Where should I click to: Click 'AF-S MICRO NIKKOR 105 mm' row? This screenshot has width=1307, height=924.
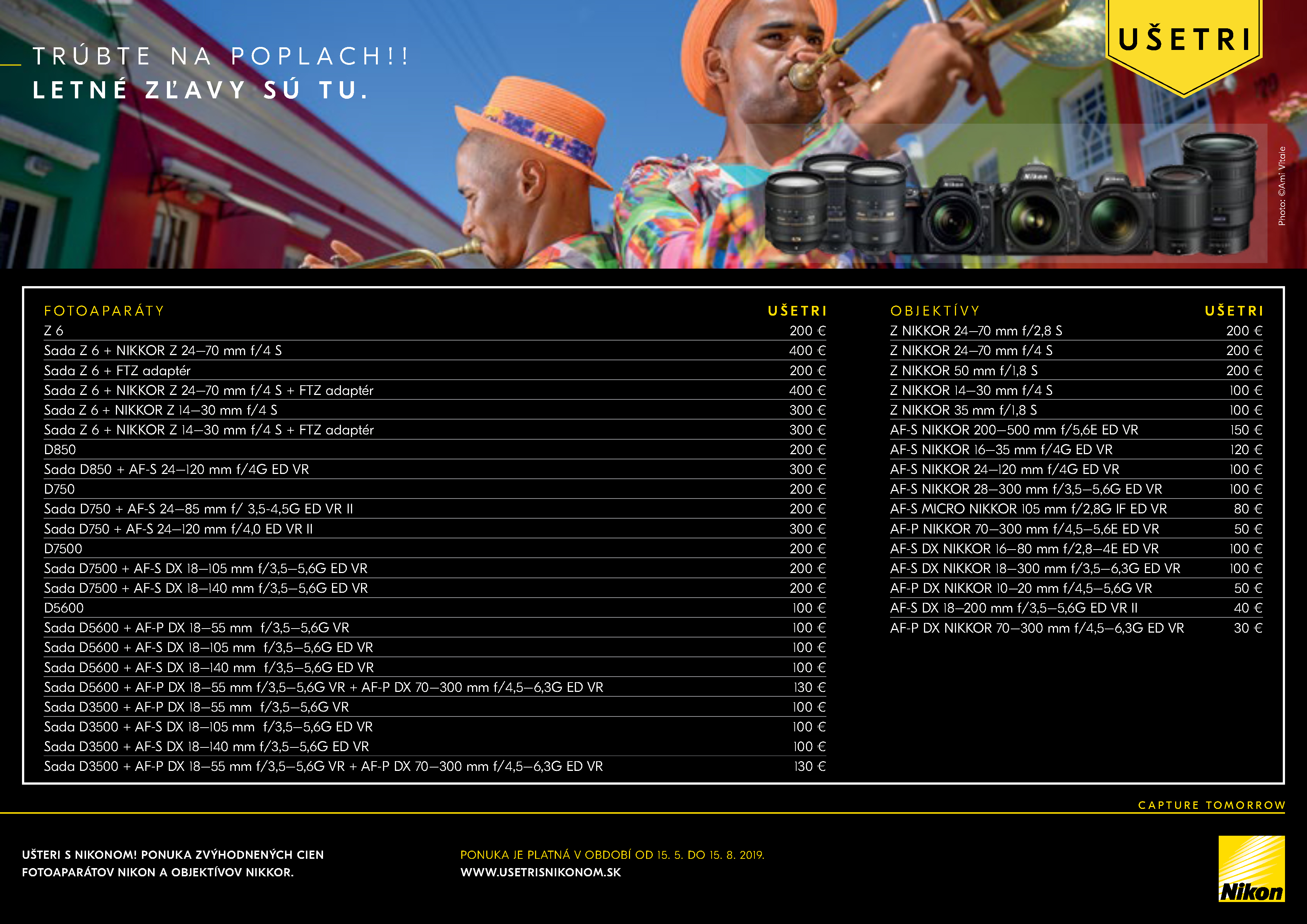coord(1076,509)
